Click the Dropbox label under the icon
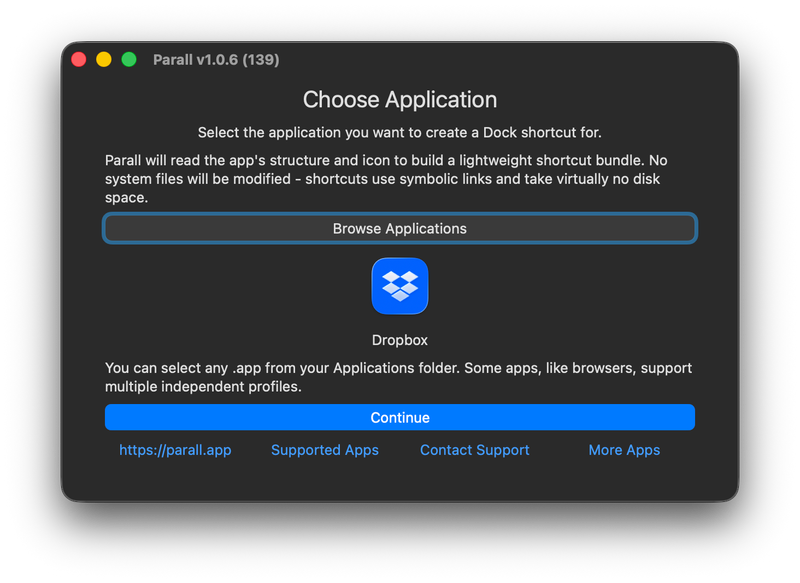800x583 pixels. (x=399, y=340)
